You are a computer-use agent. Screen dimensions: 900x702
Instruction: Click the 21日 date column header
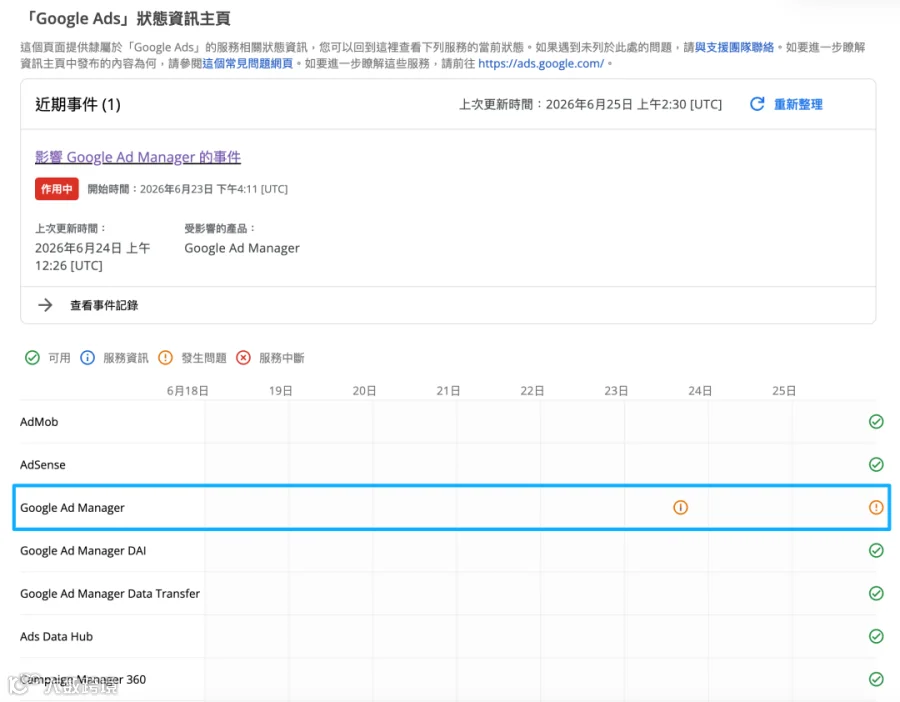click(x=448, y=391)
